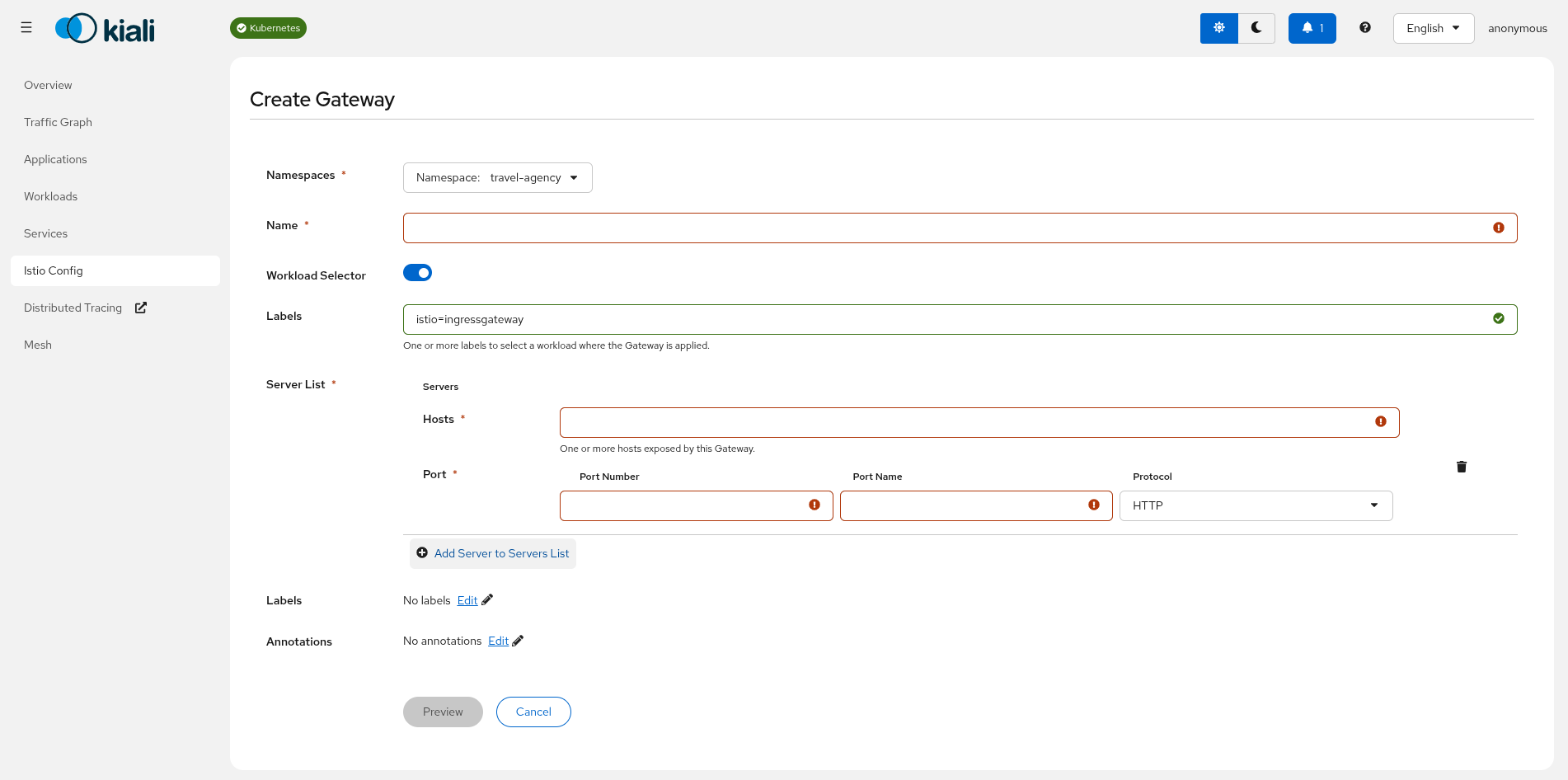Screen dimensions: 1568x780
Task: Click the Kiali logo
Action: tap(105, 29)
